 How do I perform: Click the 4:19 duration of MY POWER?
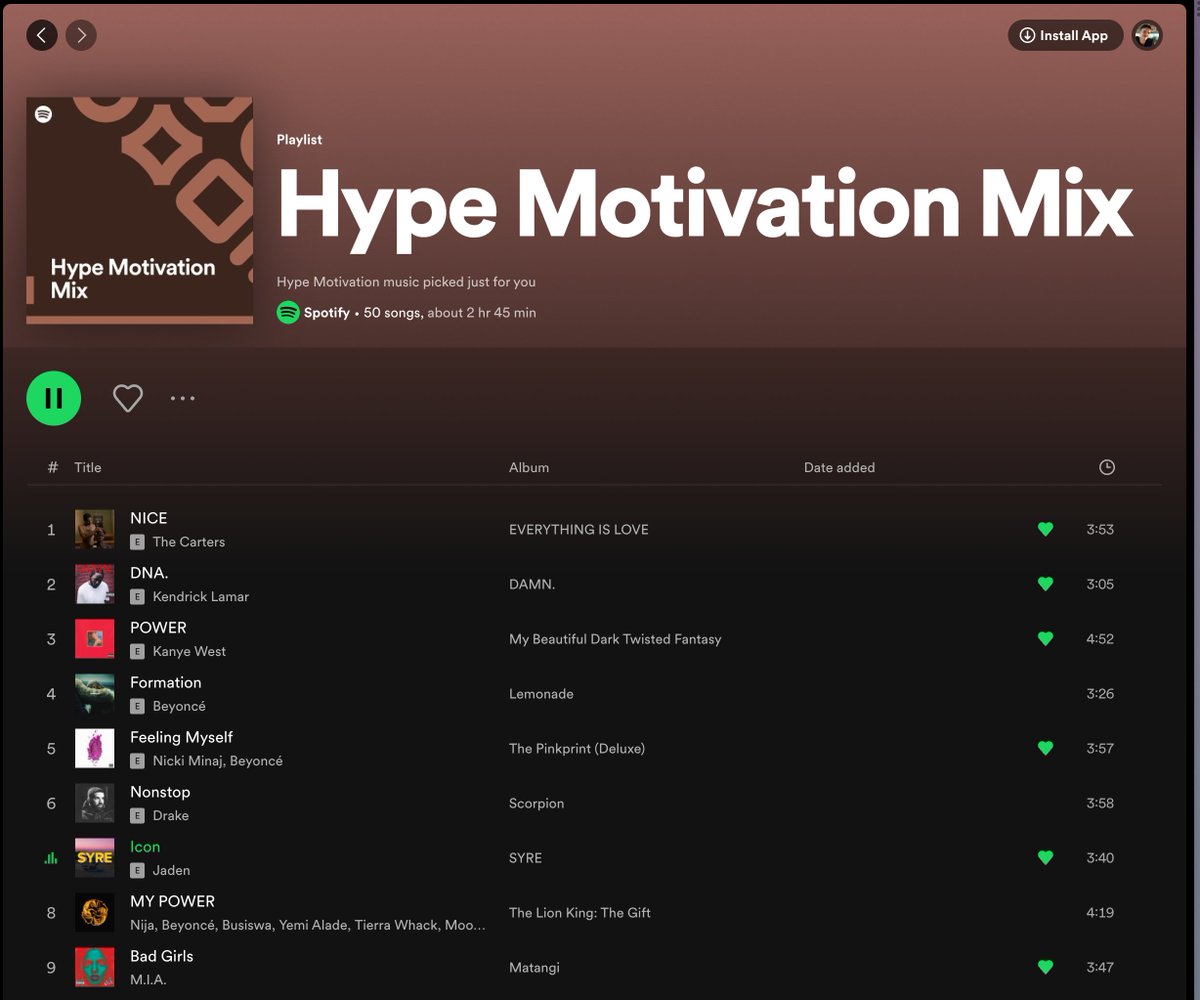coord(1100,913)
